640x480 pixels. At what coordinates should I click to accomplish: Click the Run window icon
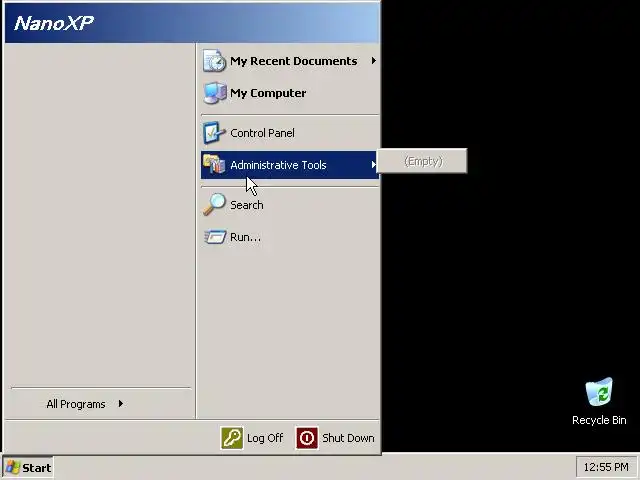click(215, 237)
